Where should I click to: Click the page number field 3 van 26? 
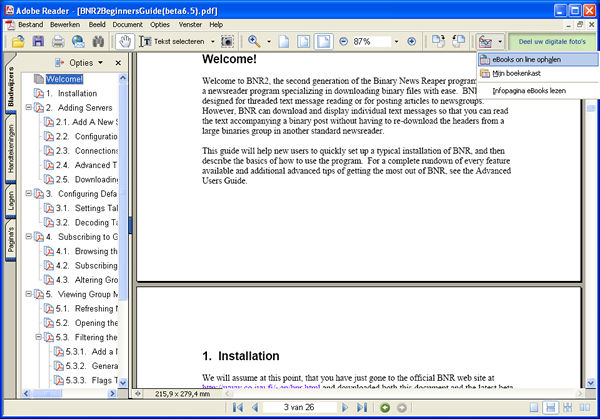tap(299, 408)
